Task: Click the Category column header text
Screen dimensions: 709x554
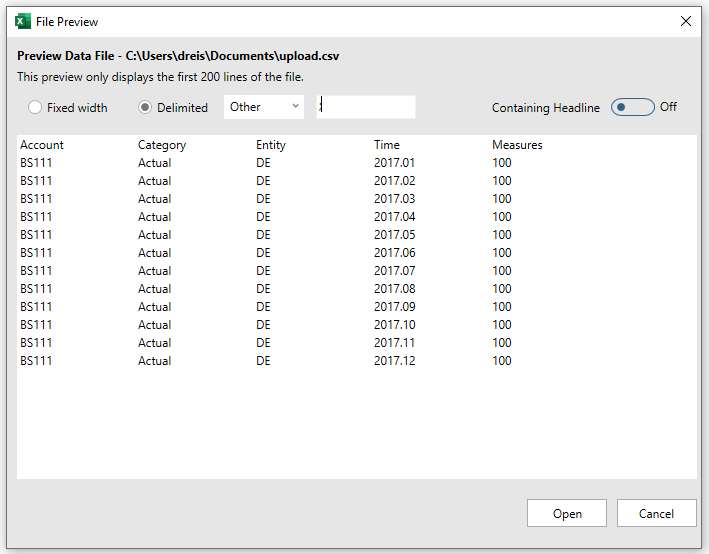Action: (x=162, y=145)
